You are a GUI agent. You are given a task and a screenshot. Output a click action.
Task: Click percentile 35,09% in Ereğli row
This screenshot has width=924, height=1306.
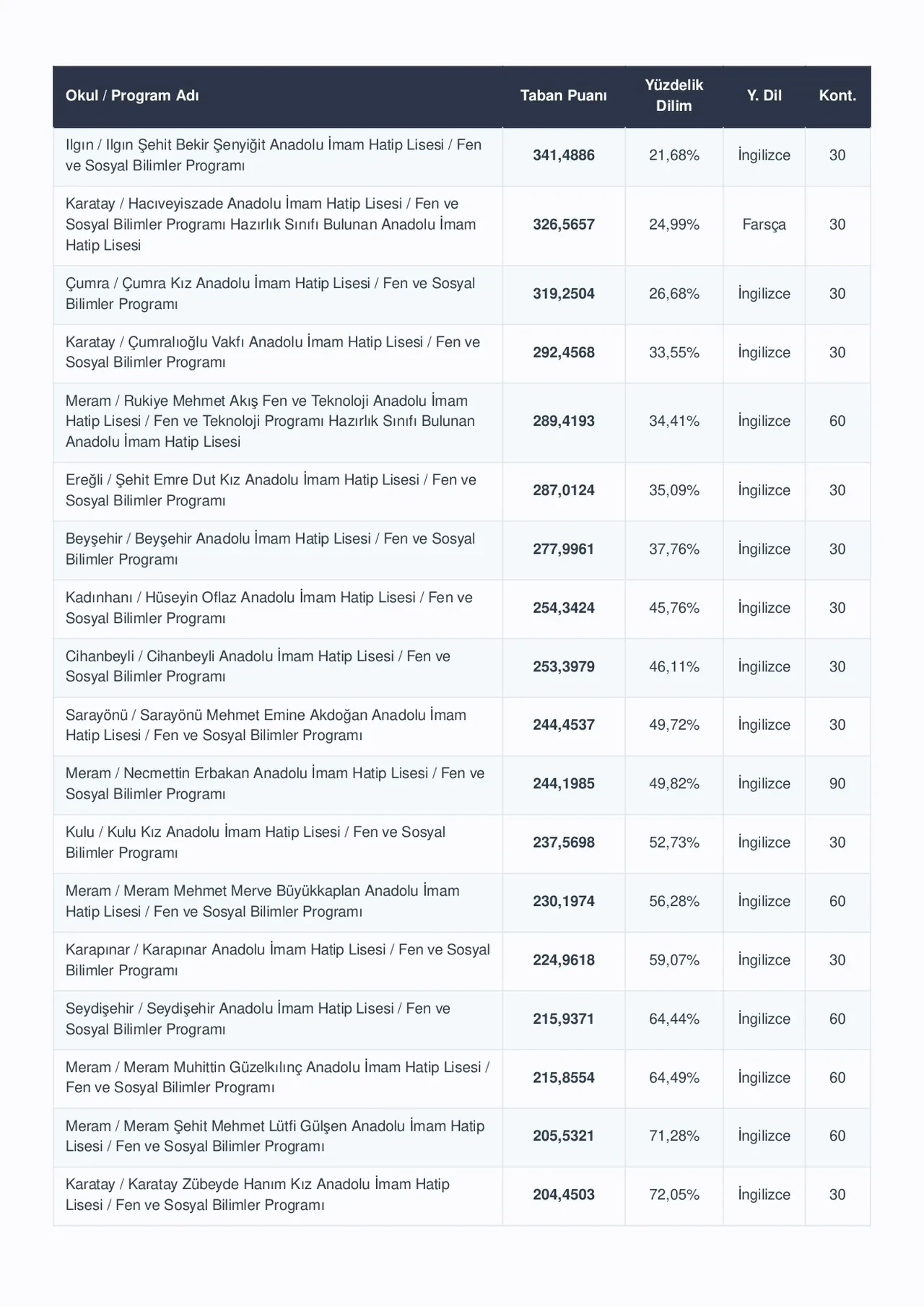[x=674, y=490]
